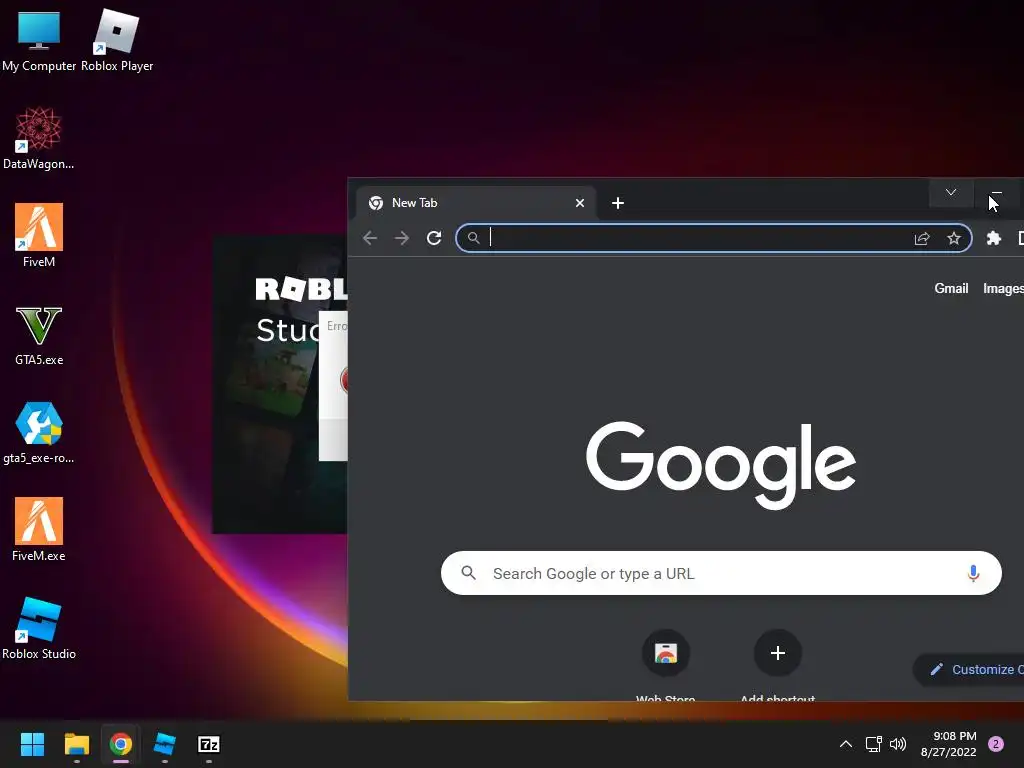Switch to Roblox Studio taskbar icon
Viewport: 1024px width, 768px height.
pyautogui.click(x=165, y=744)
